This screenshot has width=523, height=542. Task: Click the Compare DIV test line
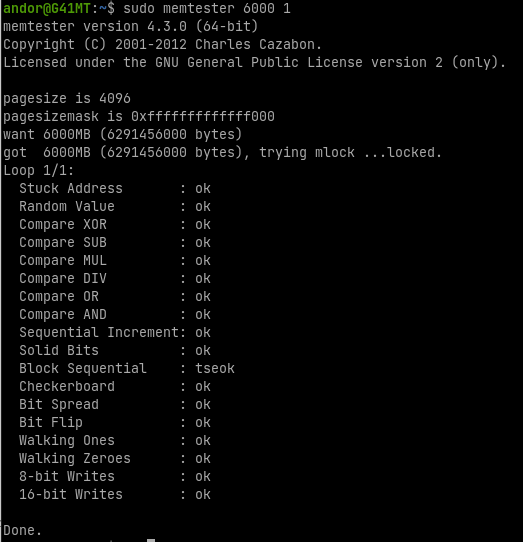tap(115, 278)
